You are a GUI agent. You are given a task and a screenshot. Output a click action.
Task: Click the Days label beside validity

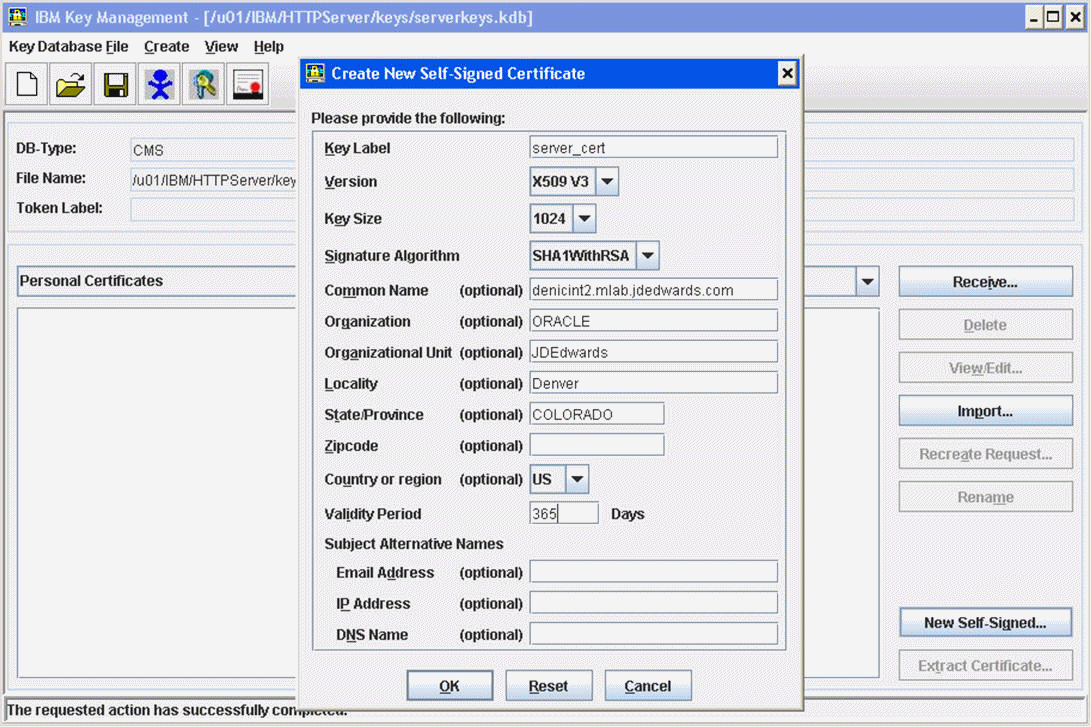point(628,514)
